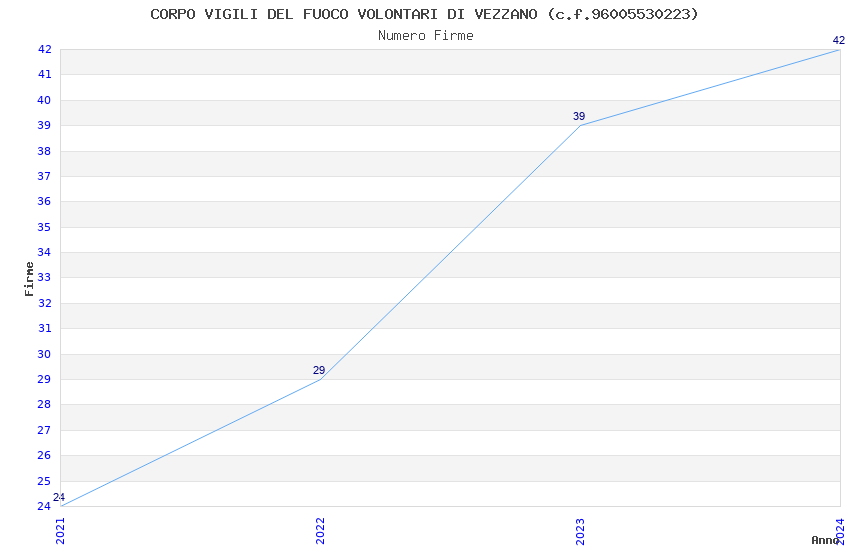Click the y-axis tick label 29
Viewport: 850px width, 550px height.
(44, 379)
